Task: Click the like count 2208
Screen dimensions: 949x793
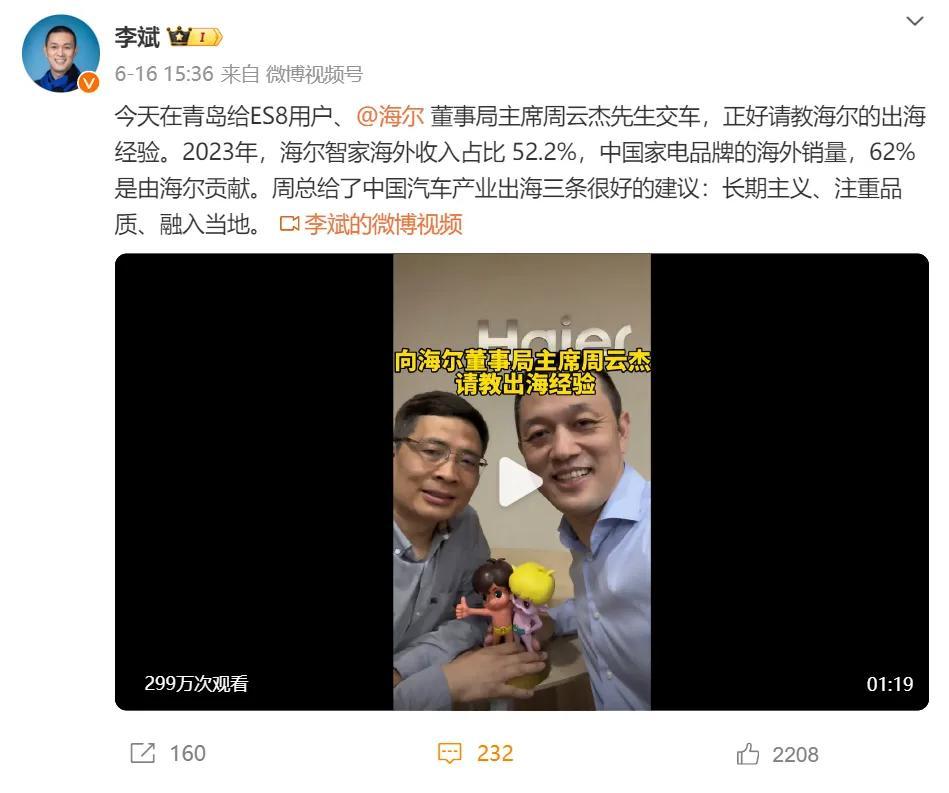Action: (795, 754)
